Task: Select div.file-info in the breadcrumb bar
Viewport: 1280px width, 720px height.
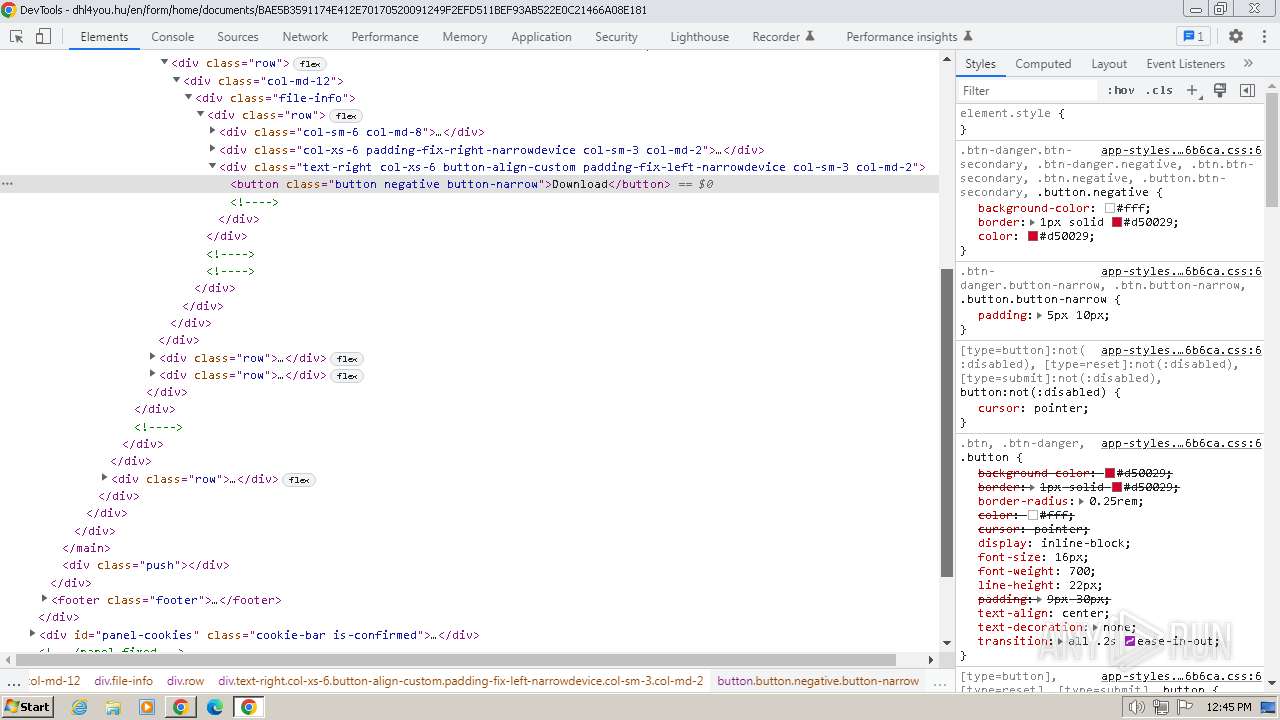Action: click(124, 681)
